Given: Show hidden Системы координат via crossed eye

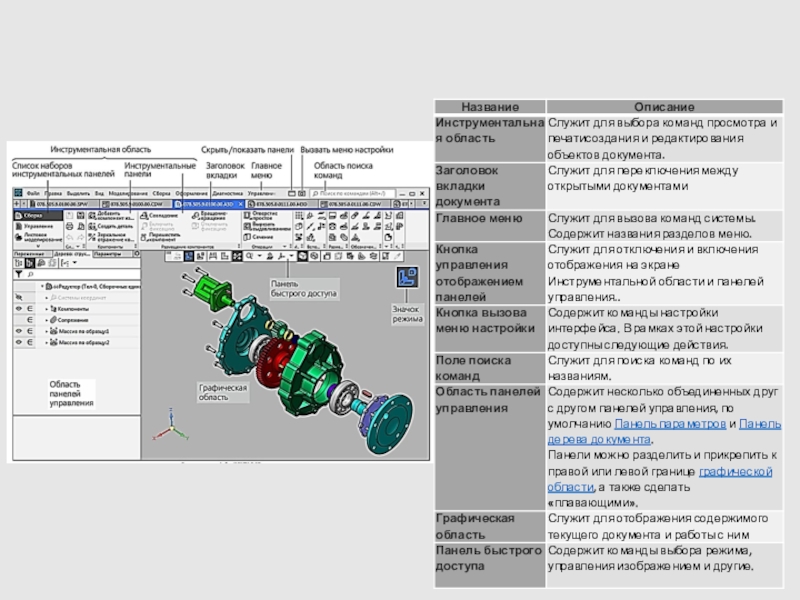Looking at the screenshot, I should pyautogui.click(x=19, y=297).
